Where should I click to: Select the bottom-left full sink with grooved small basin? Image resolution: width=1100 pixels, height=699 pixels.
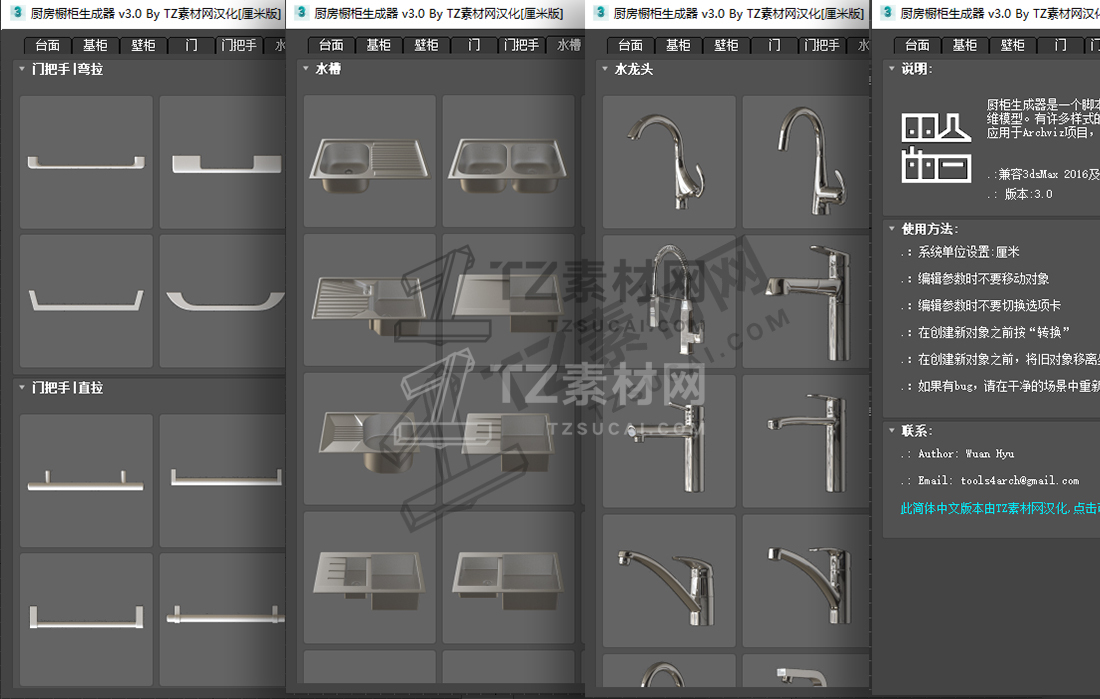pyautogui.click(x=370, y=578)
